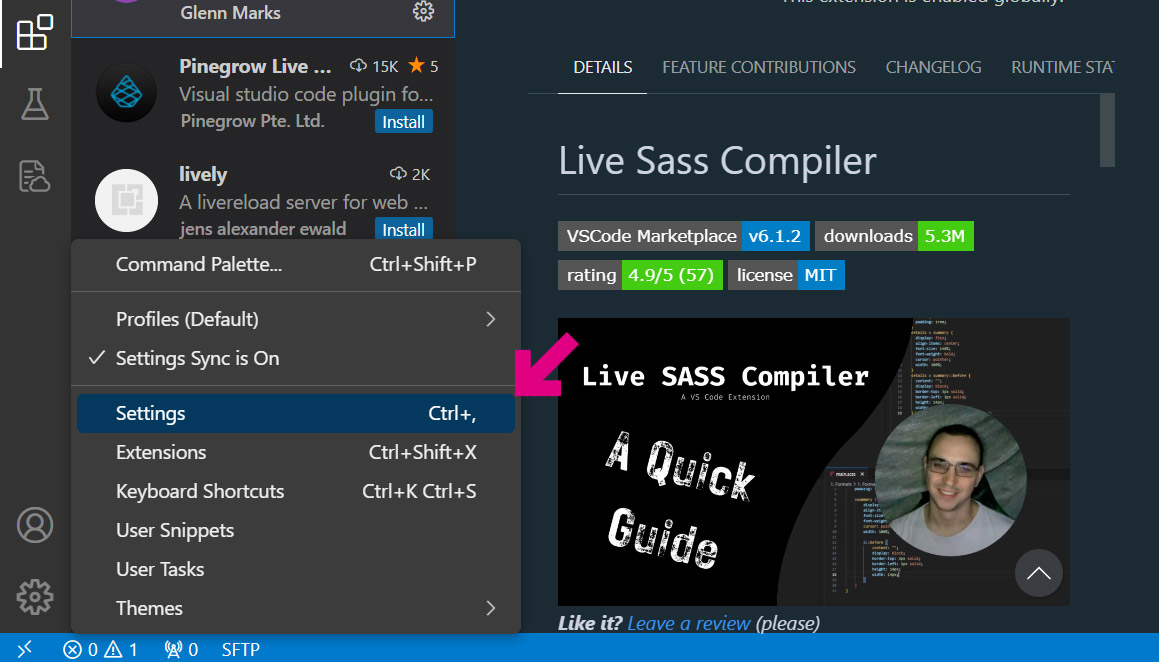Click the rating 4.9/5 (57) badge
Viewport: 1159px width, 662px height.
coord(640,275)
